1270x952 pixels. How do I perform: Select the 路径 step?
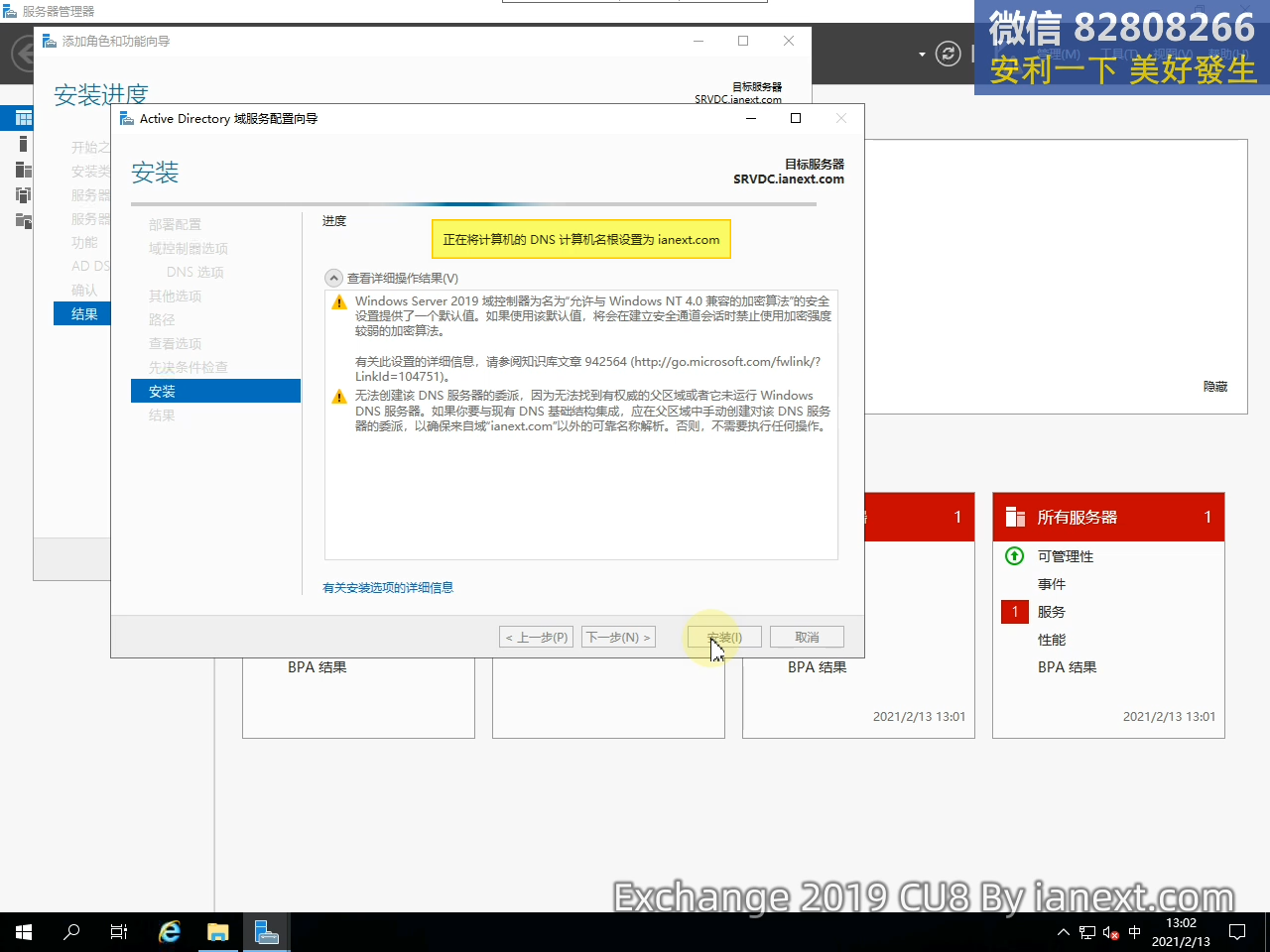(162, 319)
